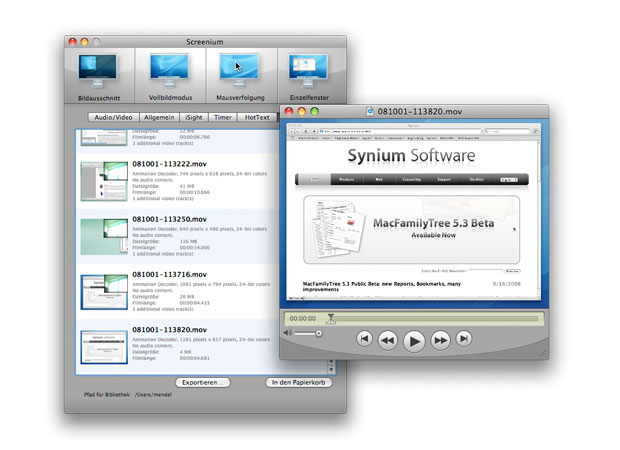Close the Screenium window
Viewport: 620px width, 450px height.
tap(72, 42)
